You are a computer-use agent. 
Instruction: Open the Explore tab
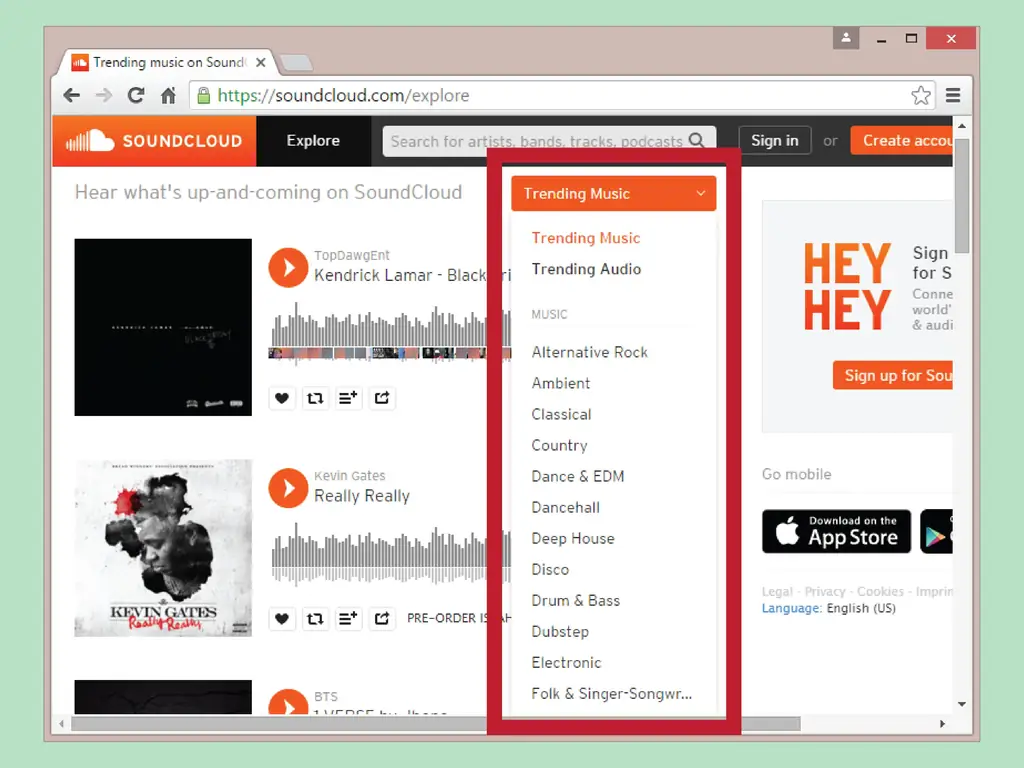coord(313,140)
